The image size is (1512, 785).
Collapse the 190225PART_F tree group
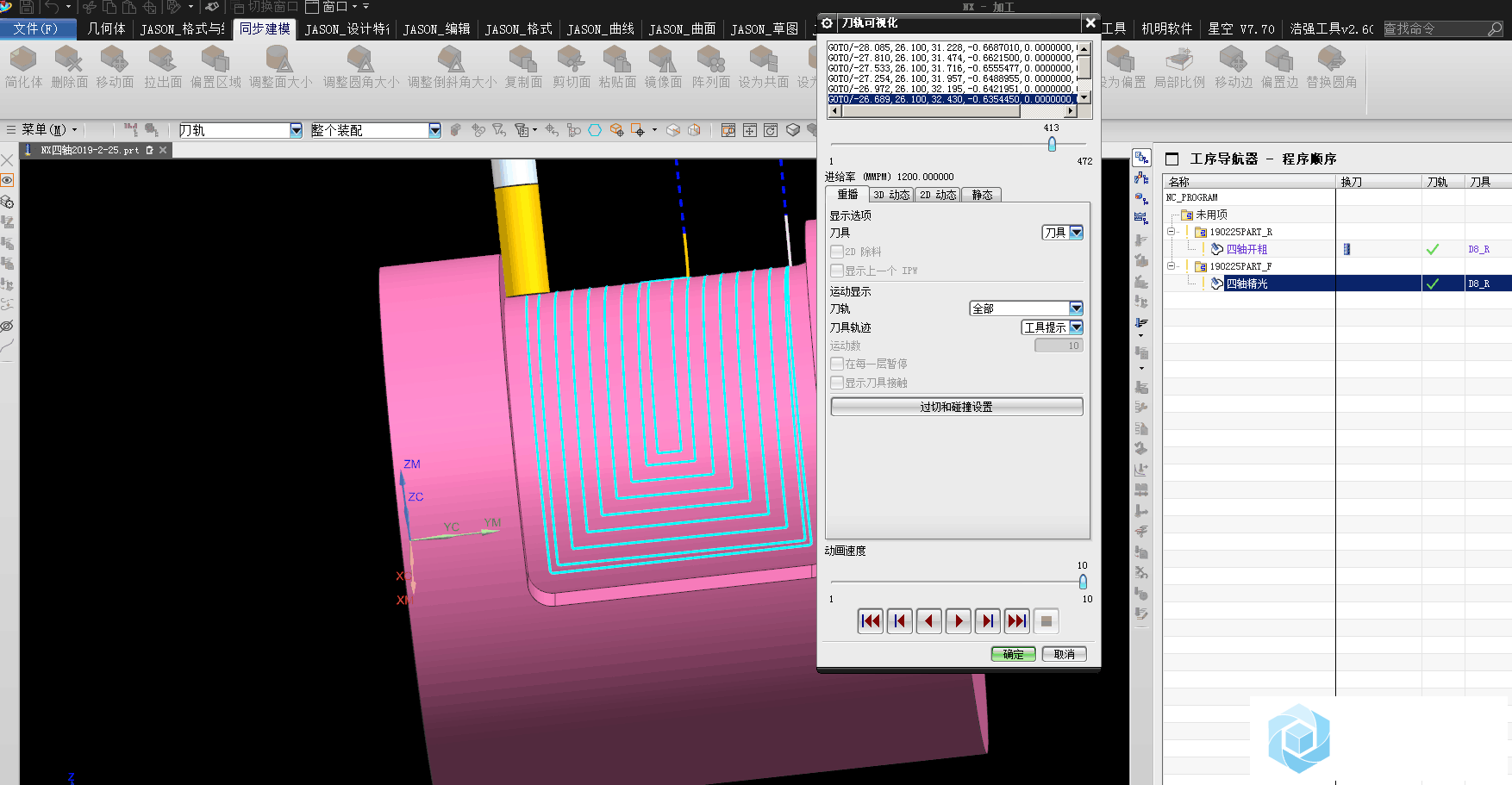(x=1171, y=266)
